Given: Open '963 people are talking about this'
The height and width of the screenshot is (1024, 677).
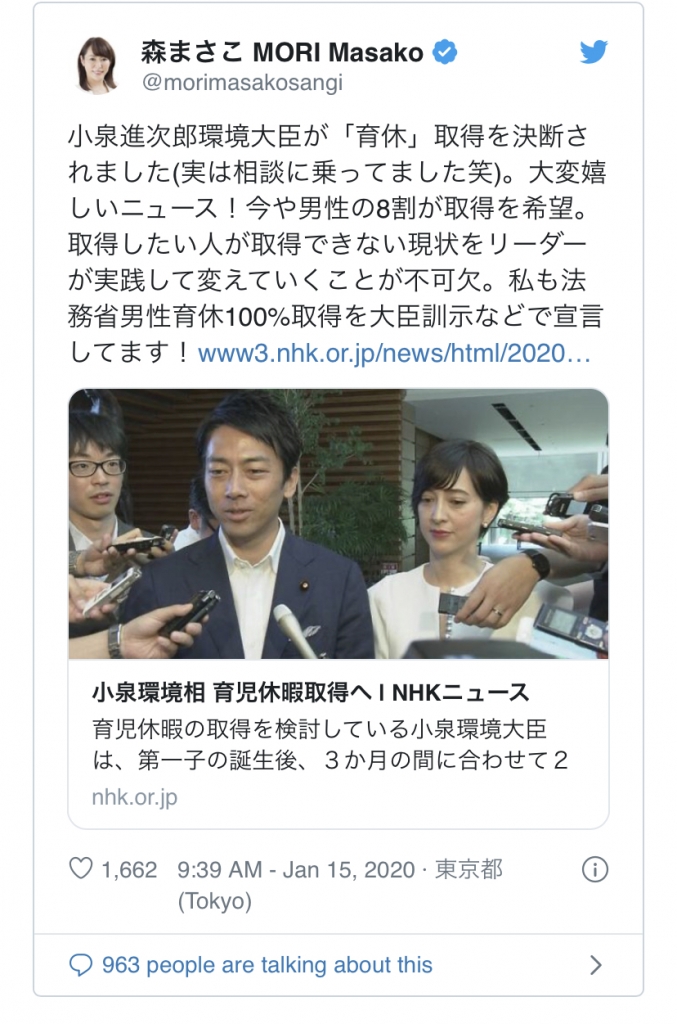Looking at the screenshot, I should [267, 965].
